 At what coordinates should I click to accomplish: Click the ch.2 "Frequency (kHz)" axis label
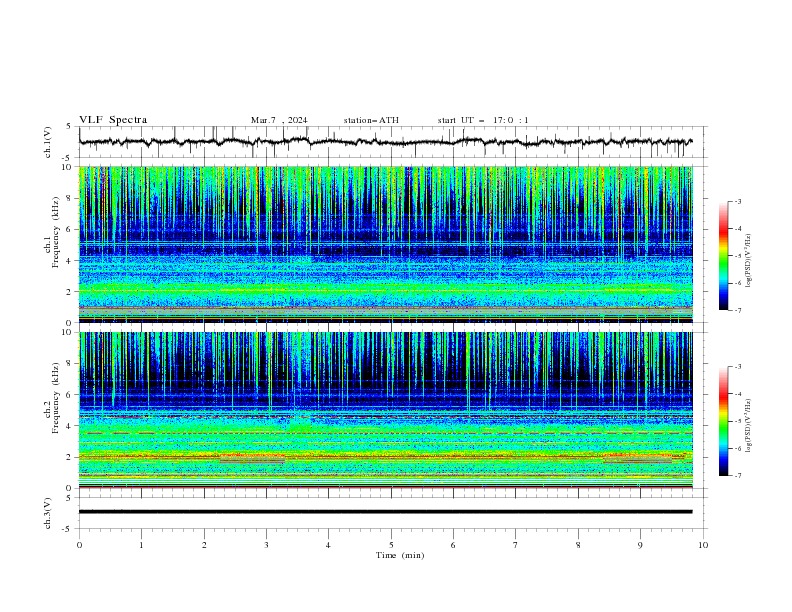(56, 397)
